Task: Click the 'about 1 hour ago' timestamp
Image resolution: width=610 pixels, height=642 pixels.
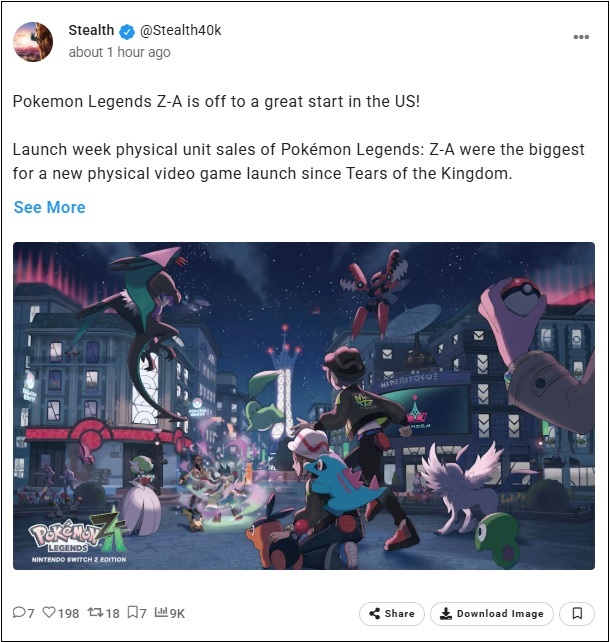Action: point(120,52)
